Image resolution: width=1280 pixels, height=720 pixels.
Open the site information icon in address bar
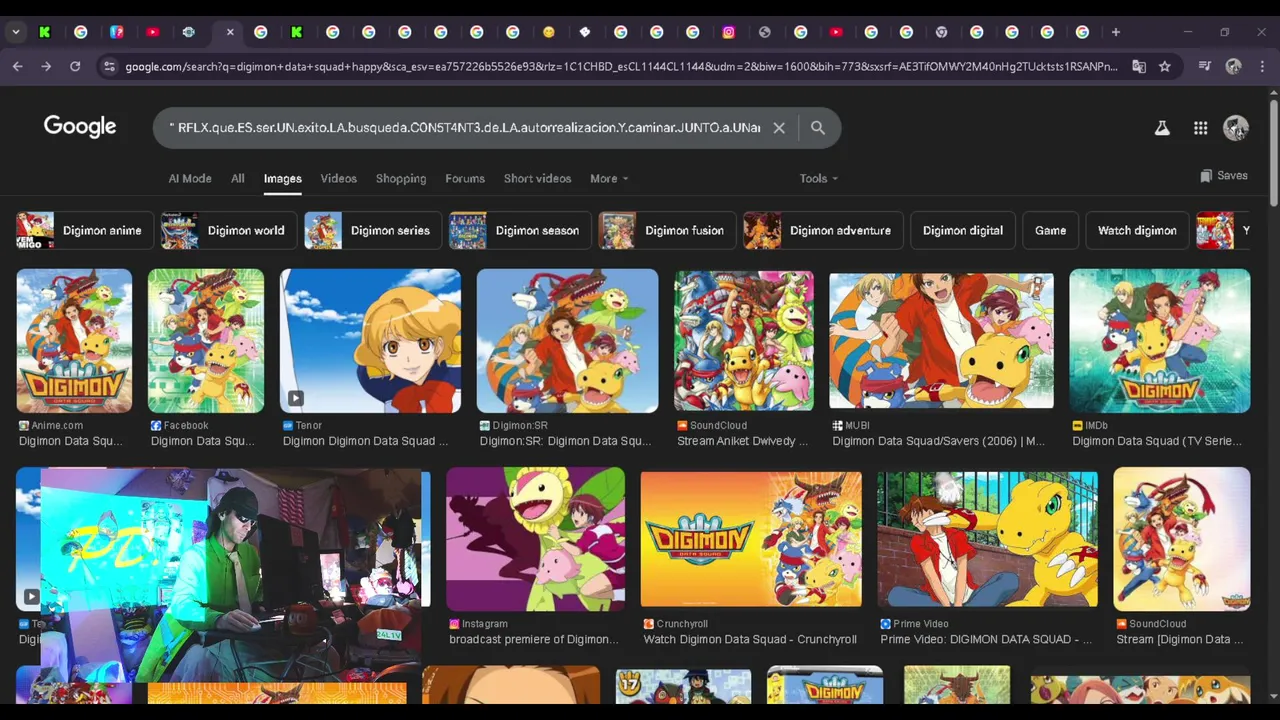point(109,67)
